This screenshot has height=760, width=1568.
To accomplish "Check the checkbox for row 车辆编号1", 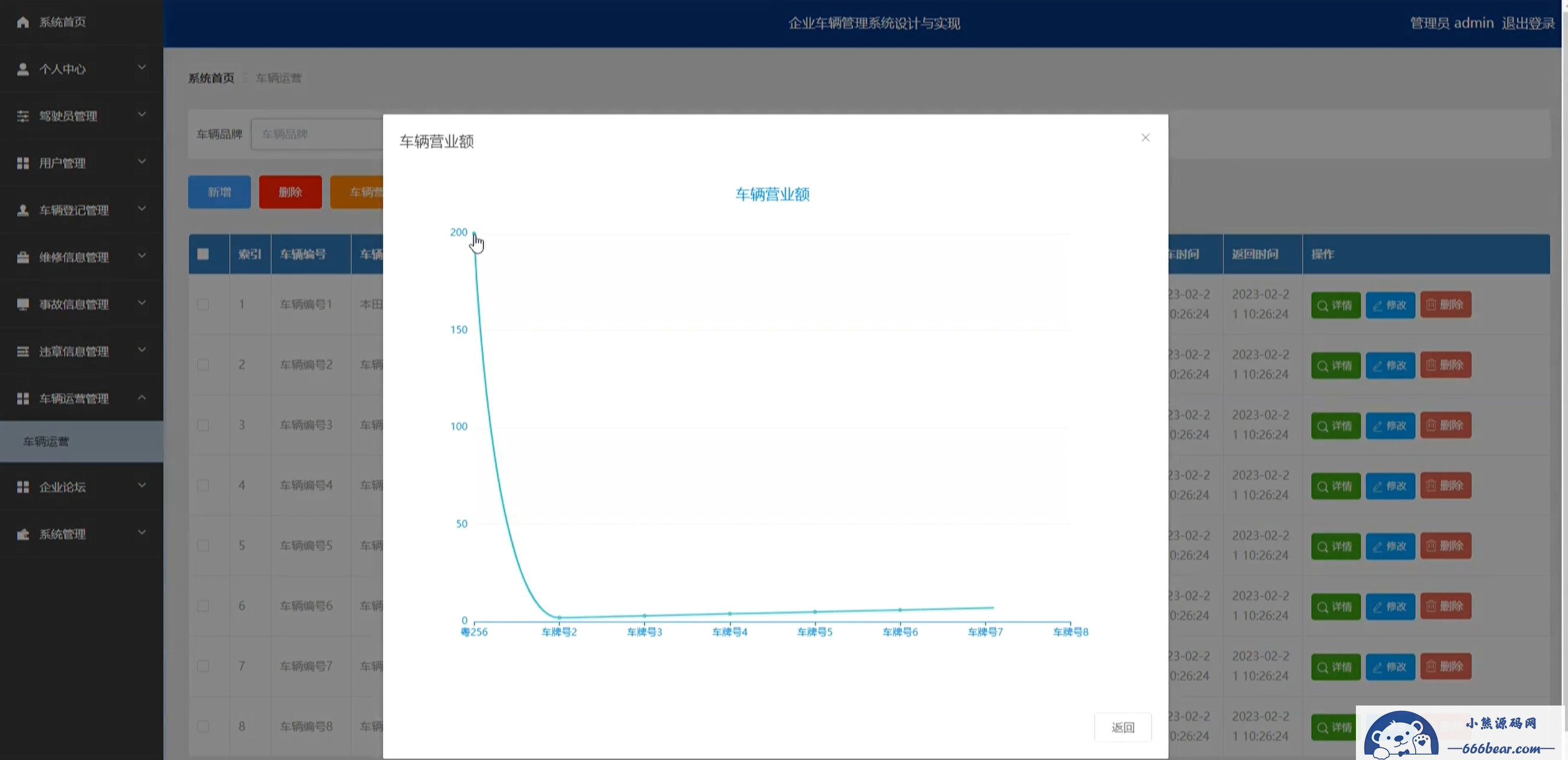I will (x=203, y=304).
